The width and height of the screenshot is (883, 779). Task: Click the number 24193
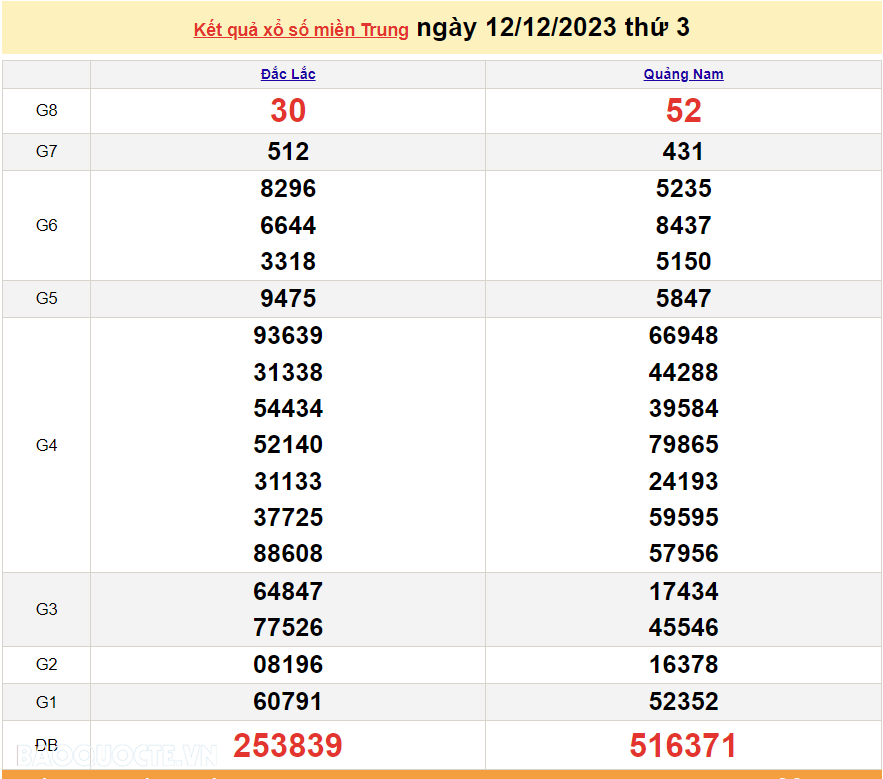point(683,482)
